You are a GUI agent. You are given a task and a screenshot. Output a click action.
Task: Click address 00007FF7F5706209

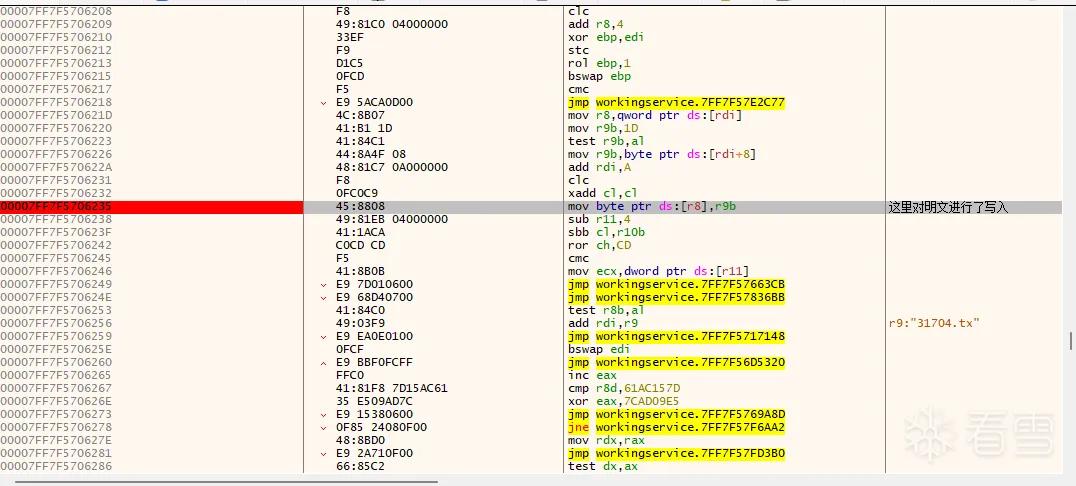pos(56,24)
